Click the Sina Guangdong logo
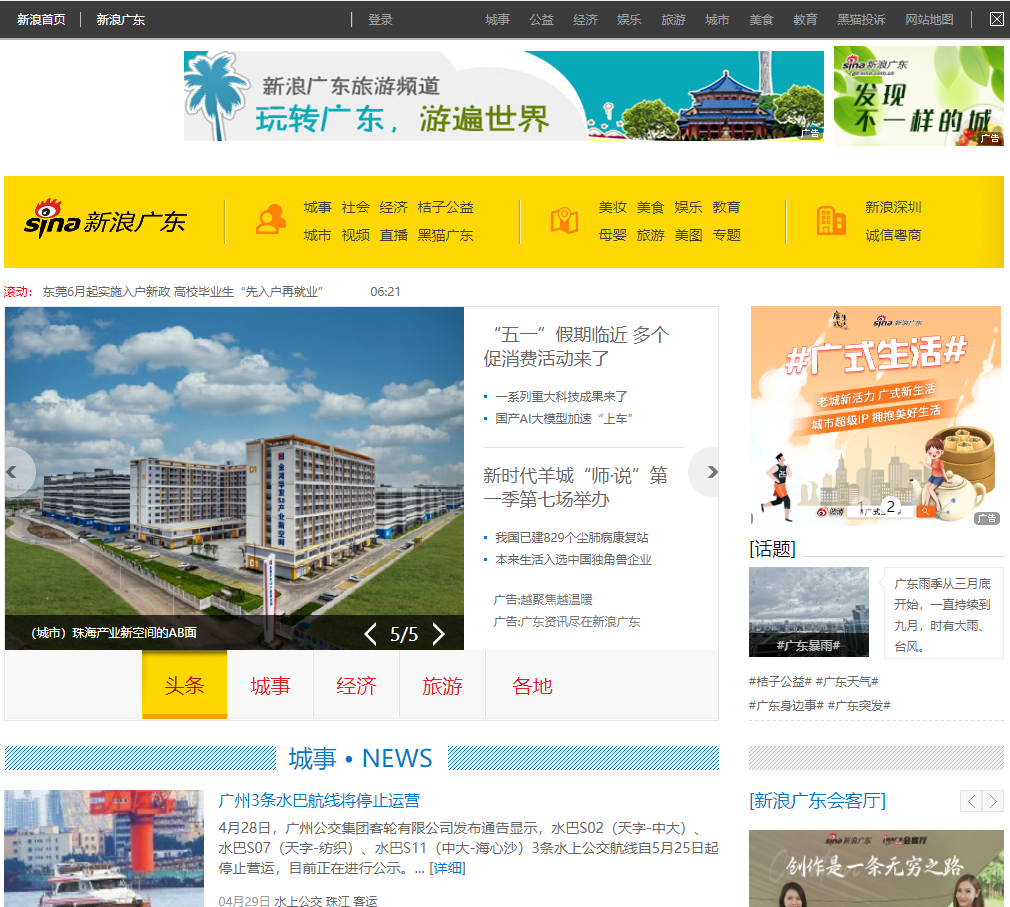This screenshot has height=907, width=1010. tap(105, 220)
